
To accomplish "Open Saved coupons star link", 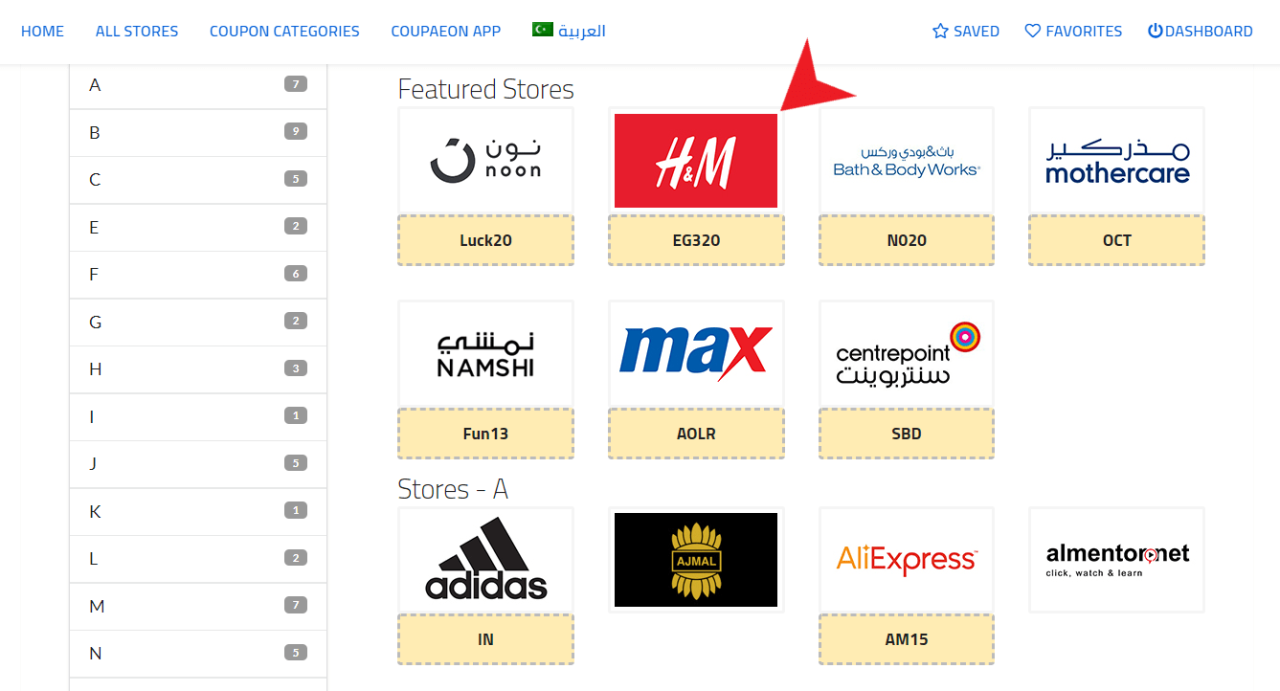I will 966,31.
